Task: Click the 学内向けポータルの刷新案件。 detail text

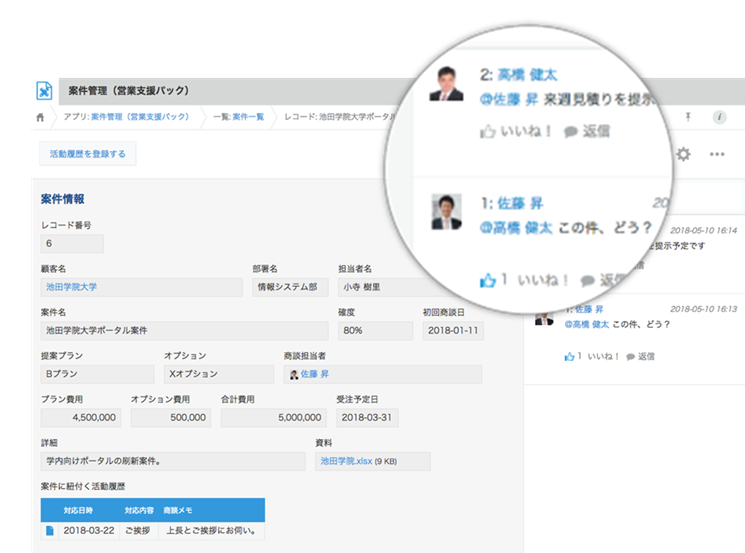Action: tap(173, 461)
